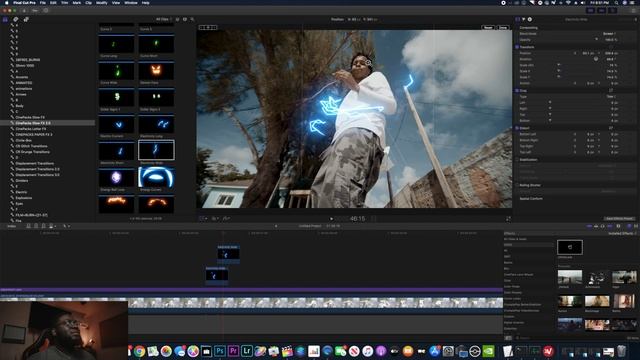Image resolution: width=640 pixels, height=360 pixels.
Task: Open the viewer transform tool dropdown
Action: (203, 219)
